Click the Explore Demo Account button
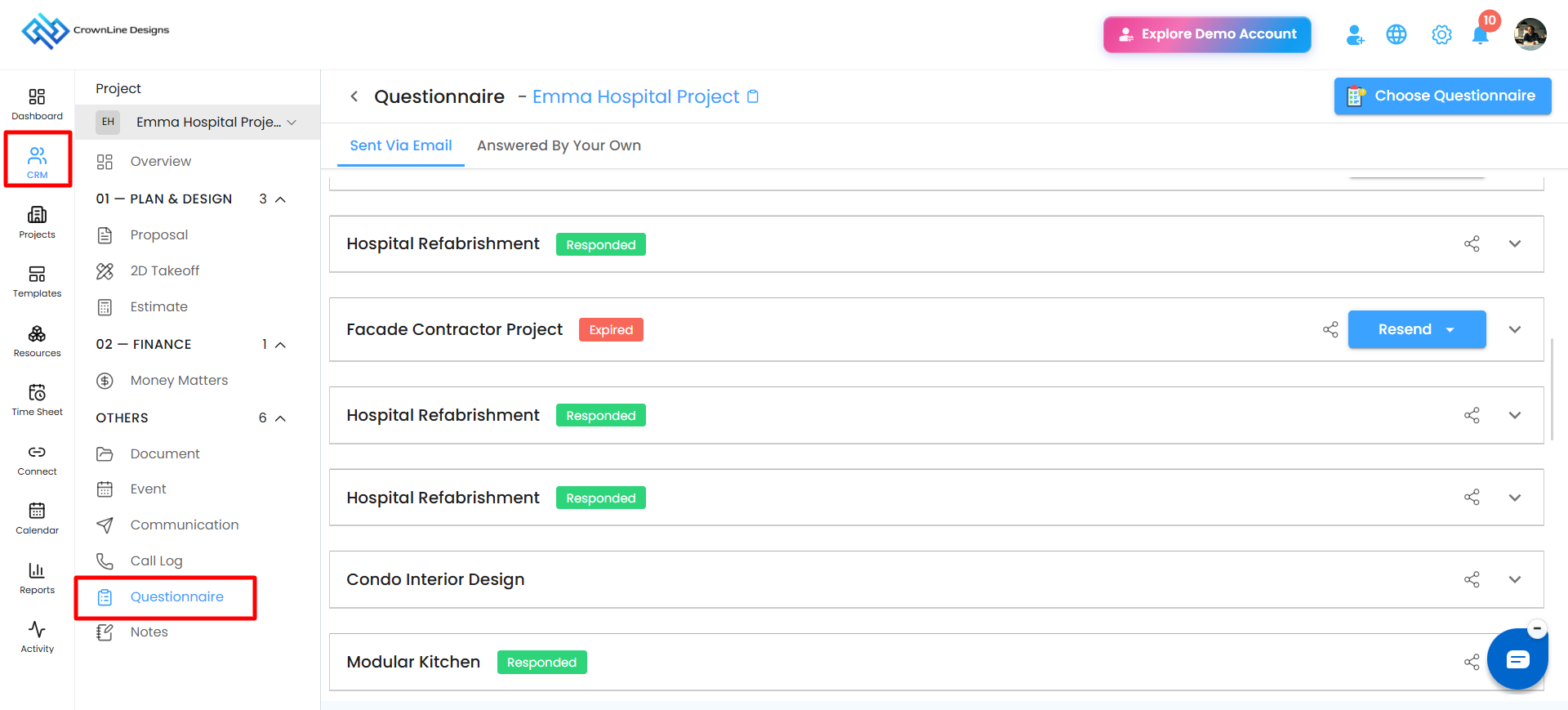 coord(1207,34)
